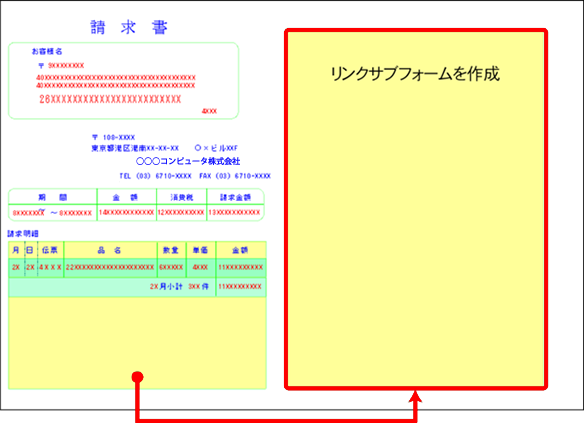Select the 14XXXXXXXXXXXX amount field

[x=127, y=212]
